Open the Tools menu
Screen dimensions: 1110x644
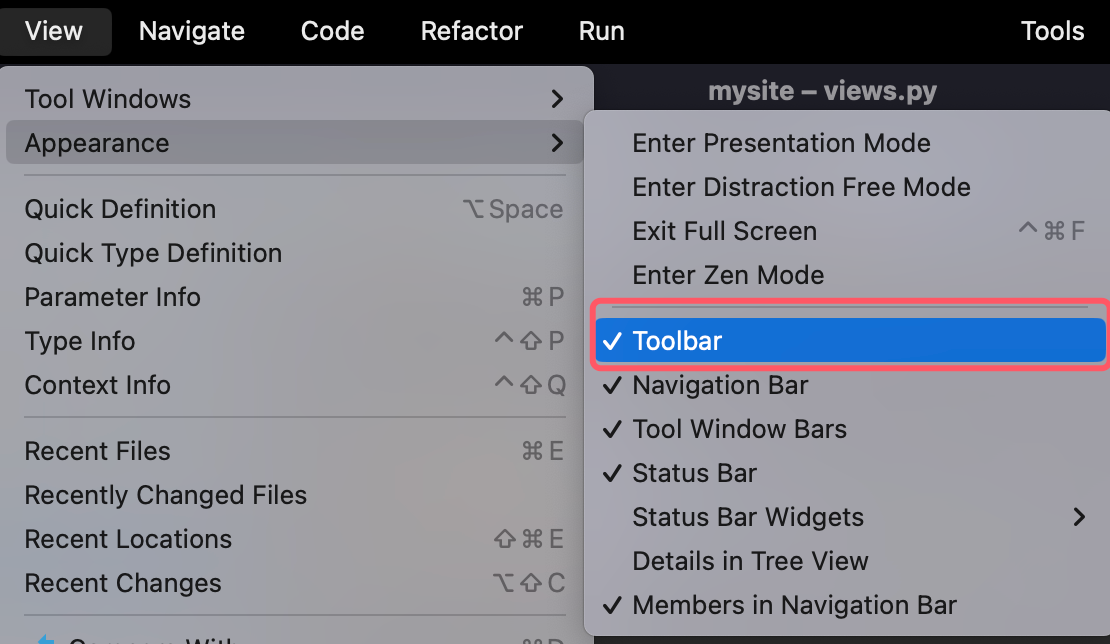(x=1052, y=31)
